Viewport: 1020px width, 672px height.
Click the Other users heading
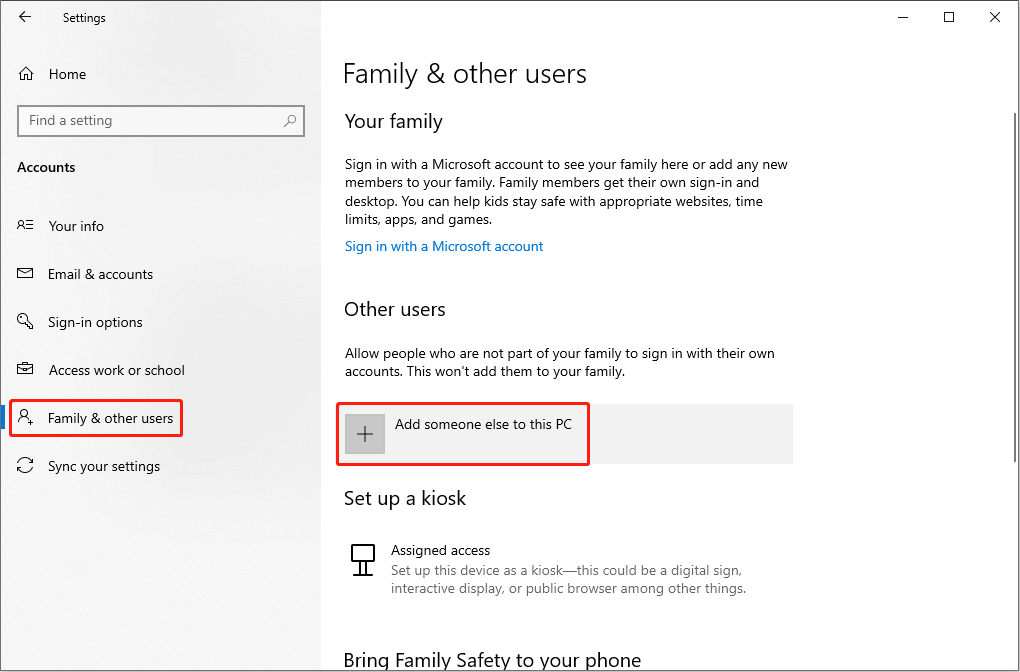tap(395, 309)
